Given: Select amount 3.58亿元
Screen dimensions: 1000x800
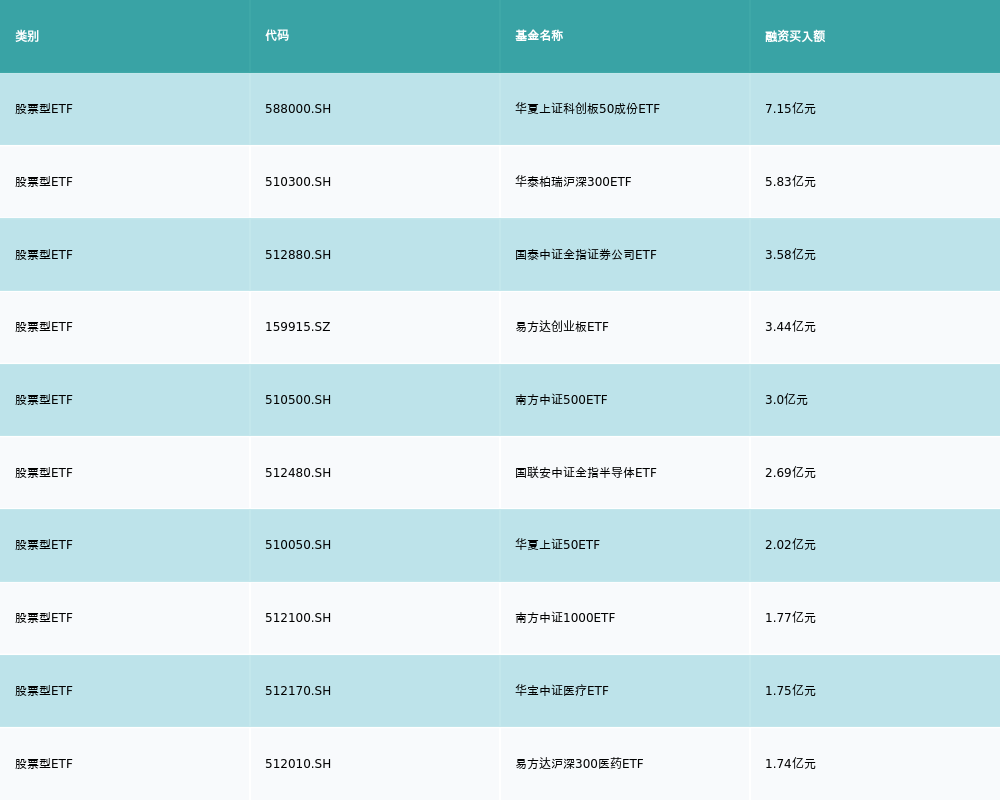Looking at the screenshot, I should 790,255.
